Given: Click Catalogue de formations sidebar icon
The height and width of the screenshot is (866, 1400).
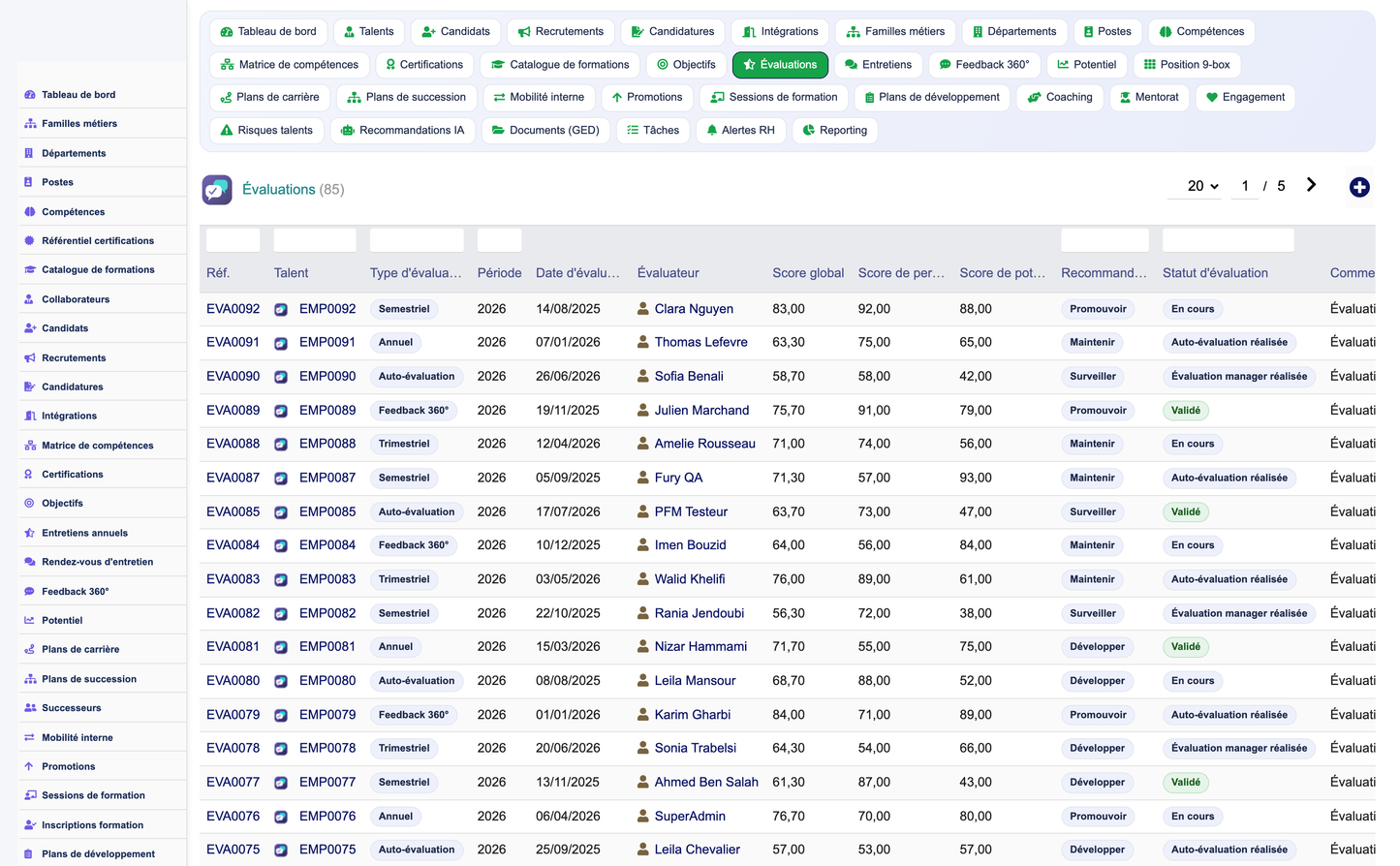Looking at the screenshot, I should point(29,270).
